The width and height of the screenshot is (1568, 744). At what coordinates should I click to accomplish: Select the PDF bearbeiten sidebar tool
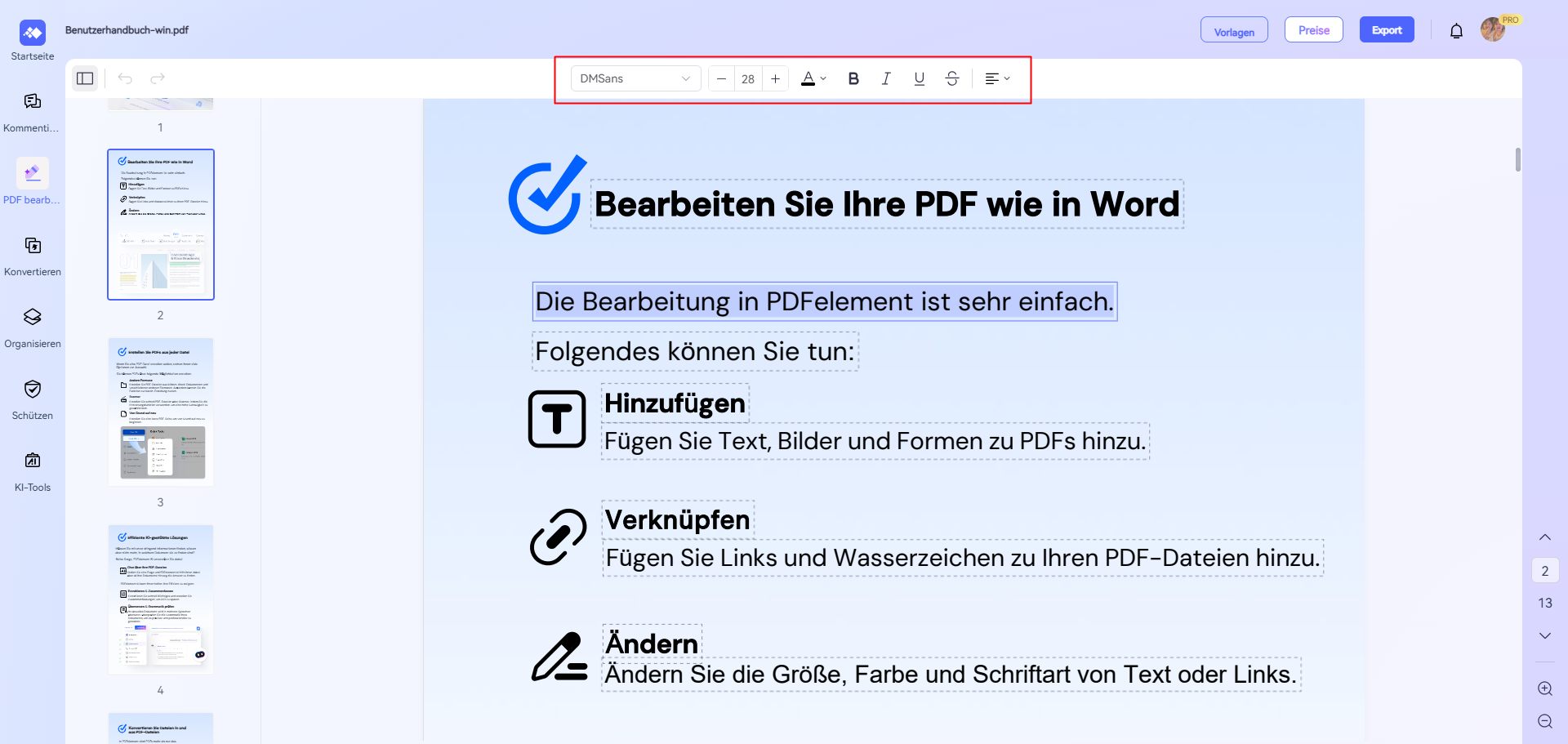33,182
